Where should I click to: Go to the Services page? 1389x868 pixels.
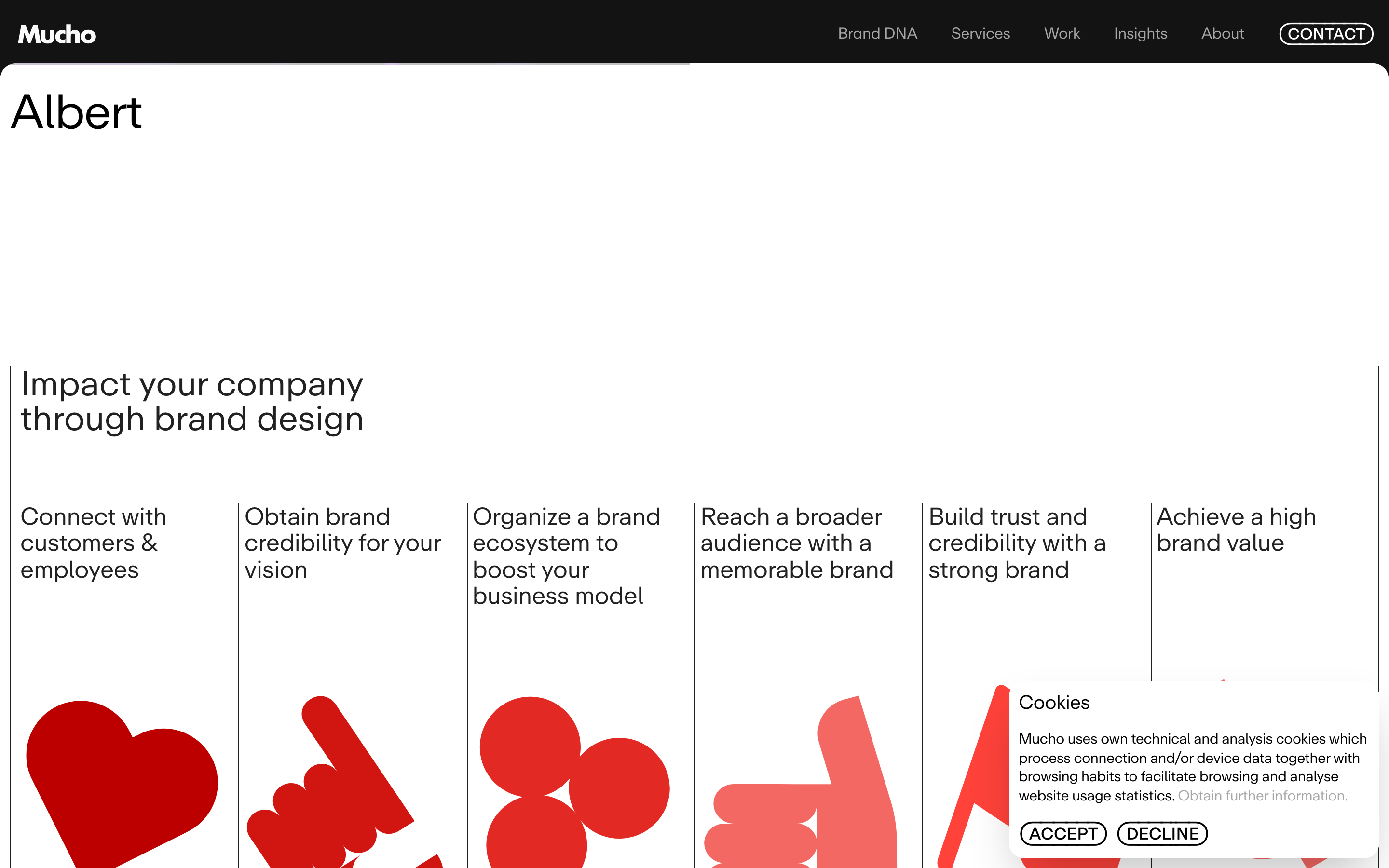point(980,33)
